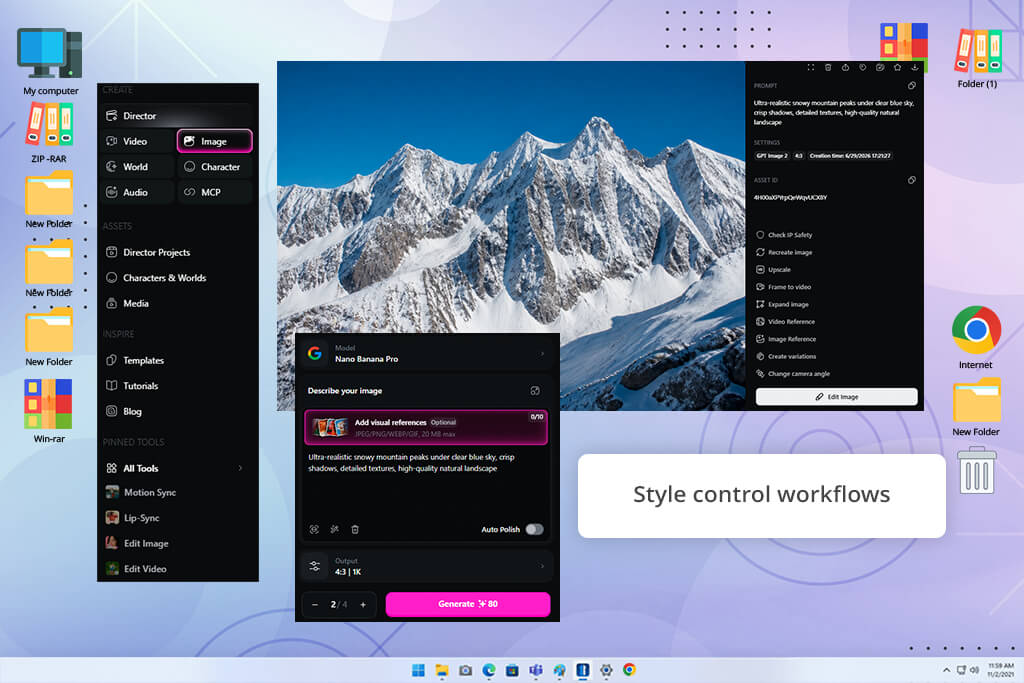This screenshot has width=1024, height=683.
Task: Expand All Tools with the chevron arrow
Action: tap(240, 468)
